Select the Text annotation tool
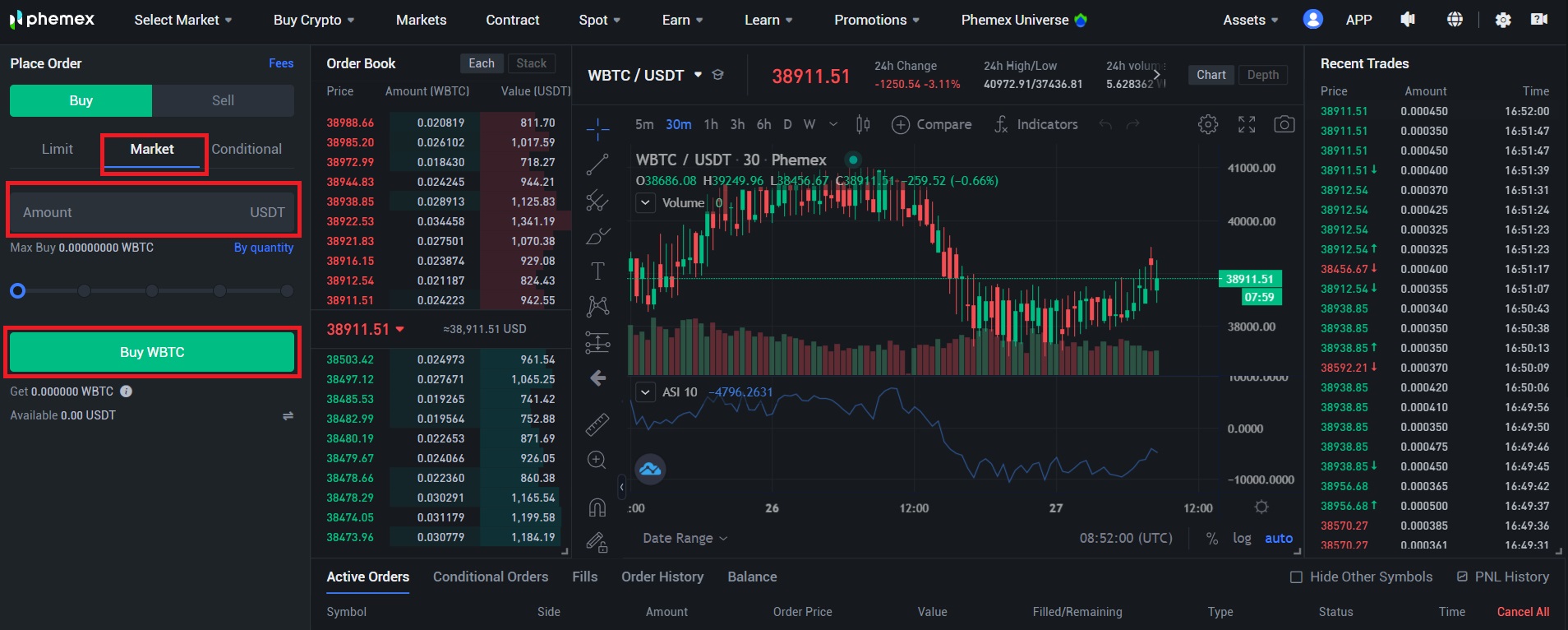The width and height of the screenshot is (1568, 630). [x=597, y=271]
